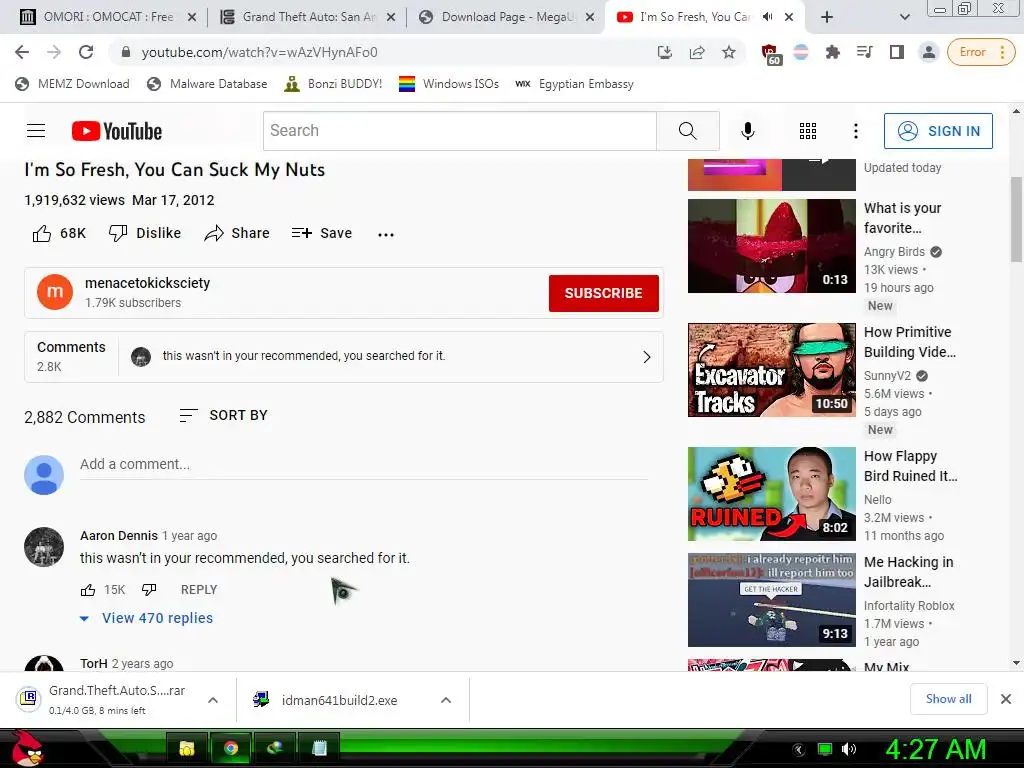Open the menacetokicksciety channel name link
Image resolution: width=1024 pixels, height=768 pixels.
click(148, 283)
